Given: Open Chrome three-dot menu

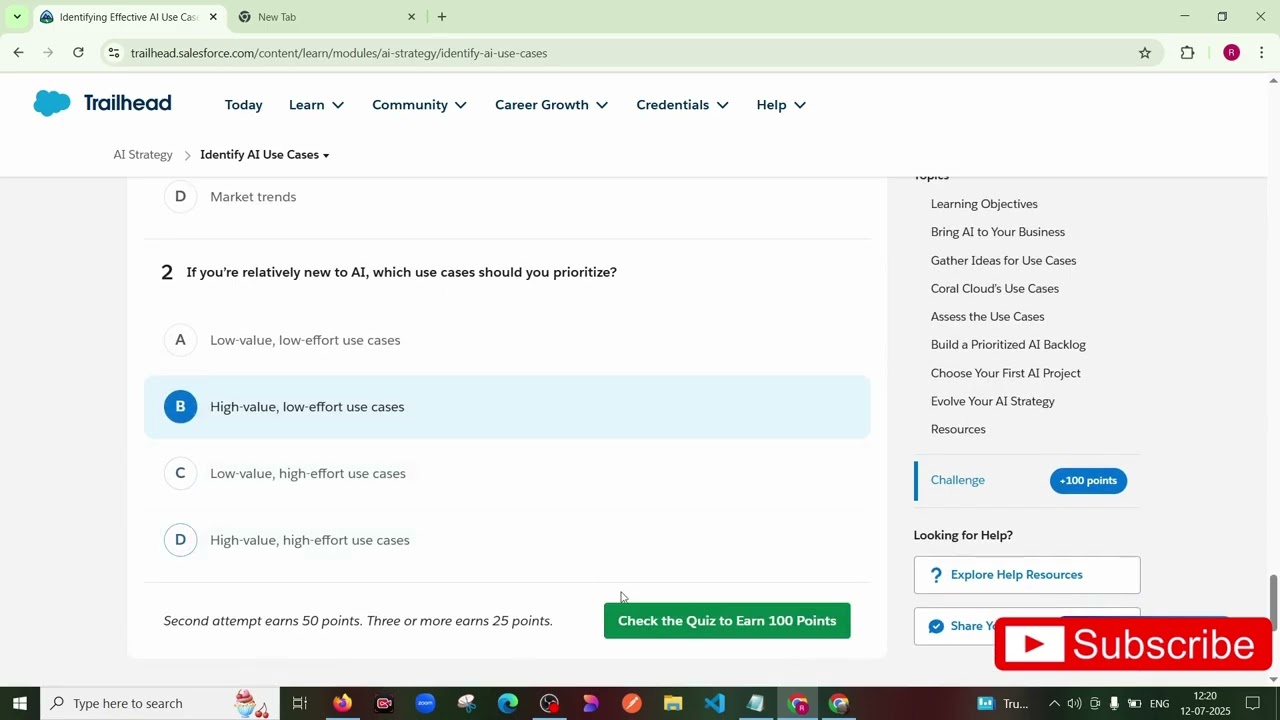Looking at the screenshot, I should [1262, 53].
